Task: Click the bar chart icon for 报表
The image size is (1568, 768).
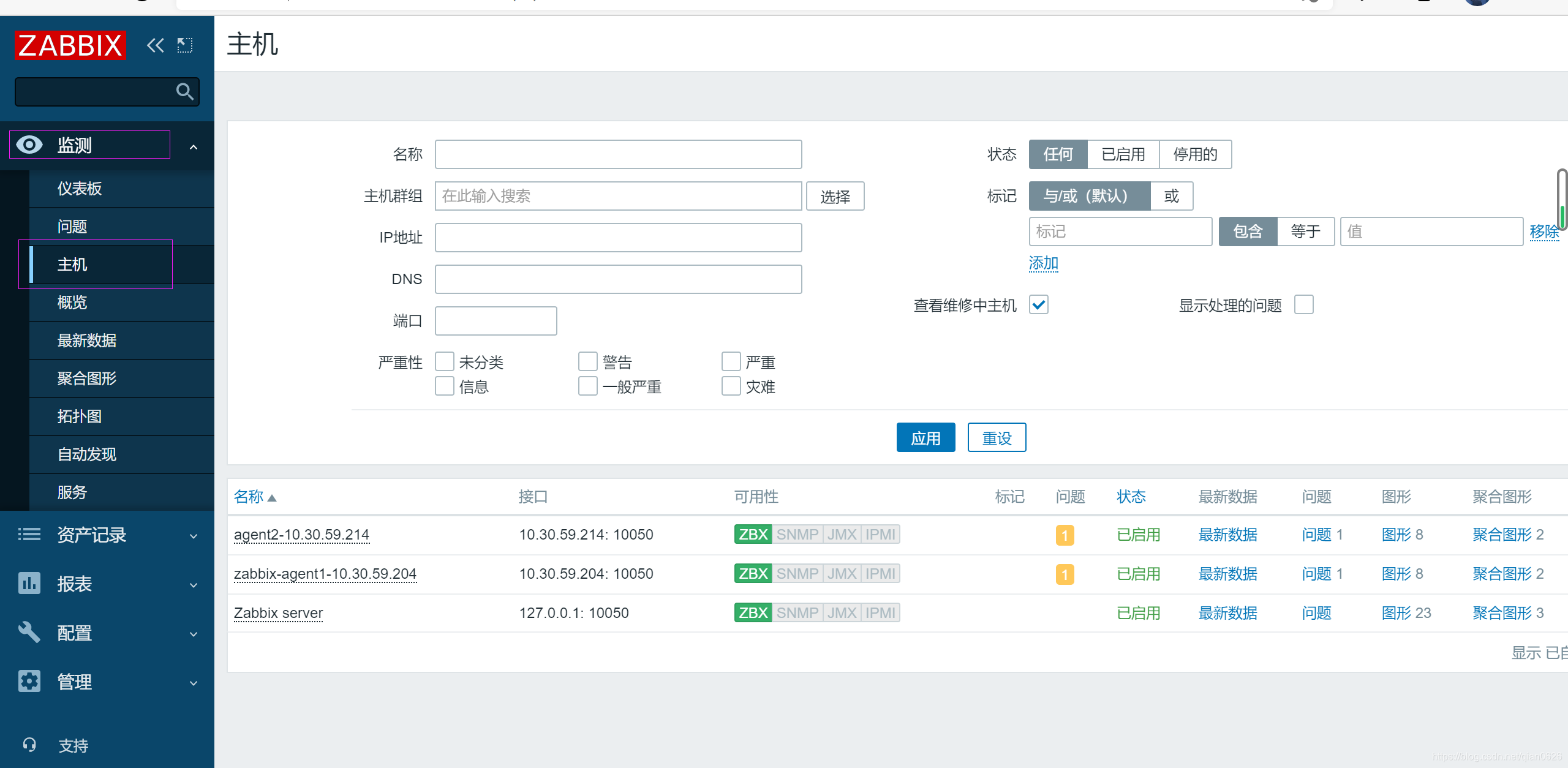Action: click(29, 584)
